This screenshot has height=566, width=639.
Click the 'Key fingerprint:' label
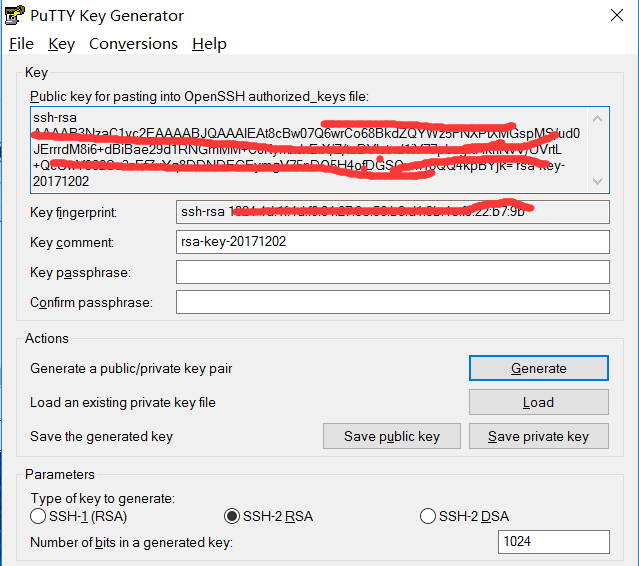click(73, 212)
